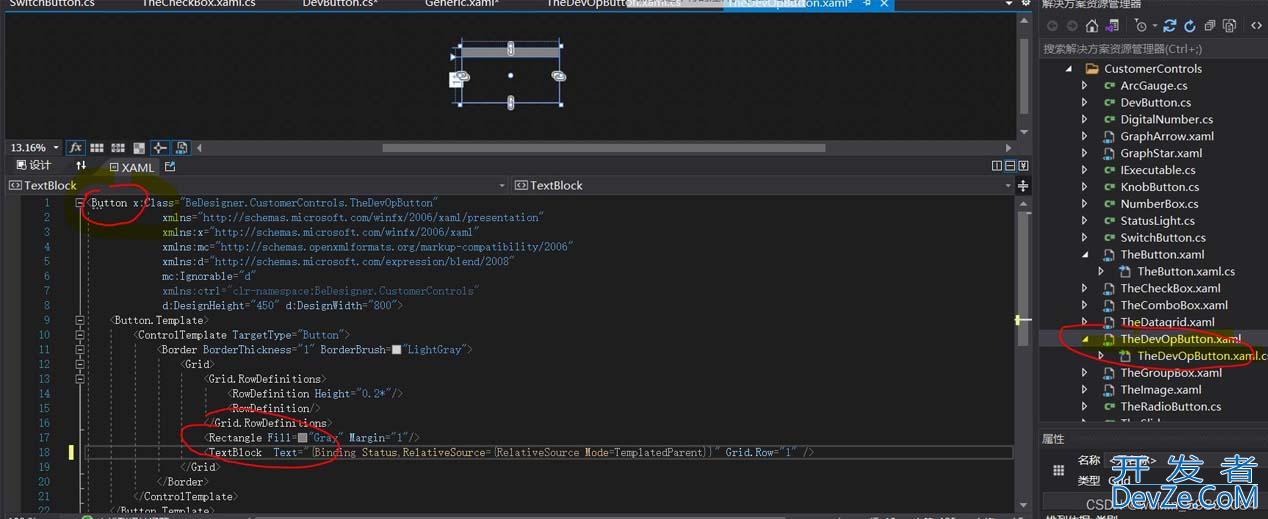Viewport: 1268px width, 519px height.
Task: Toggle the fx effects button in designer toolbar
Action: pos(75,148)
